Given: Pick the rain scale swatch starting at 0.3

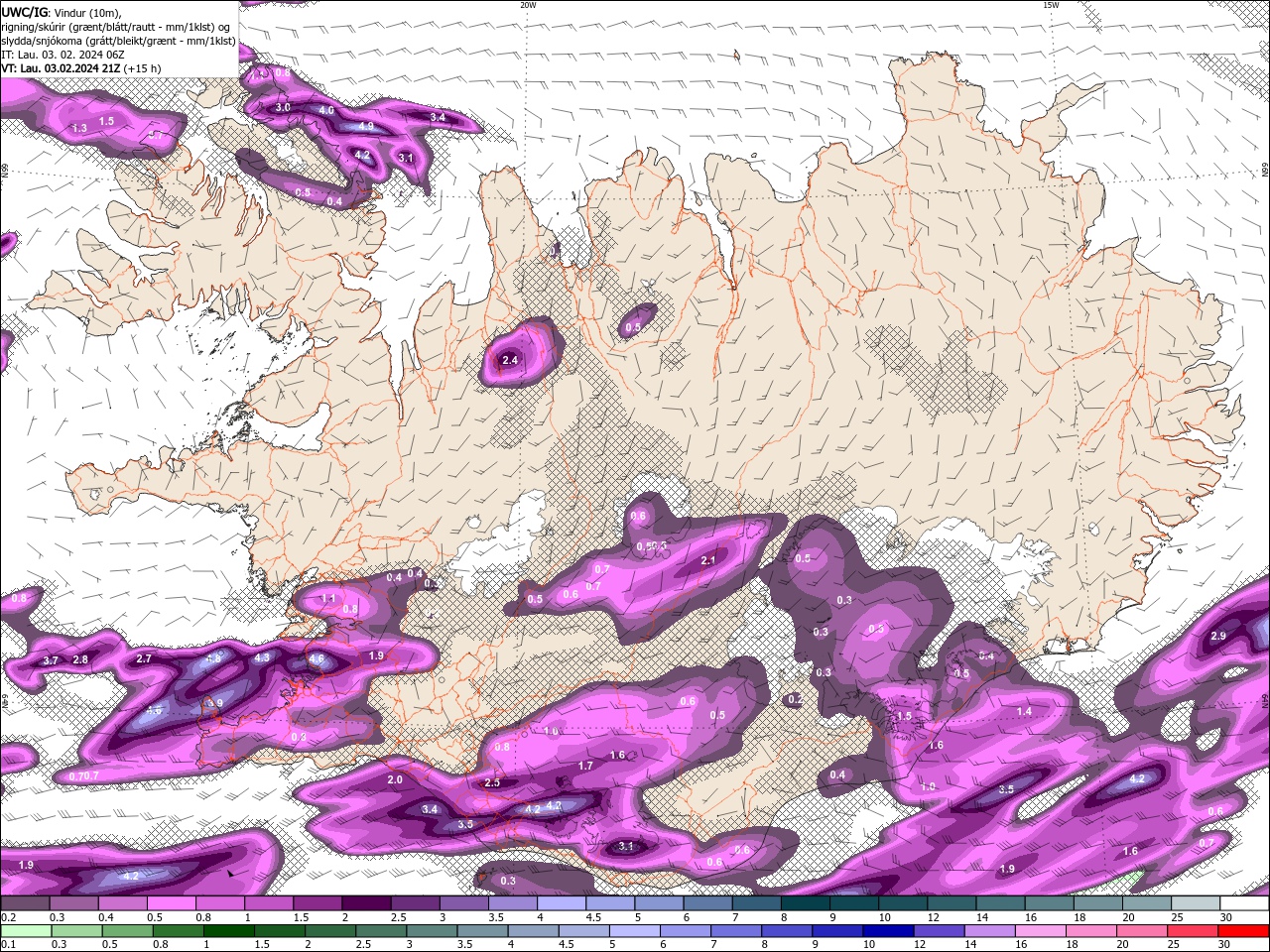Looking at the screenshot, I should pos(77,931).
